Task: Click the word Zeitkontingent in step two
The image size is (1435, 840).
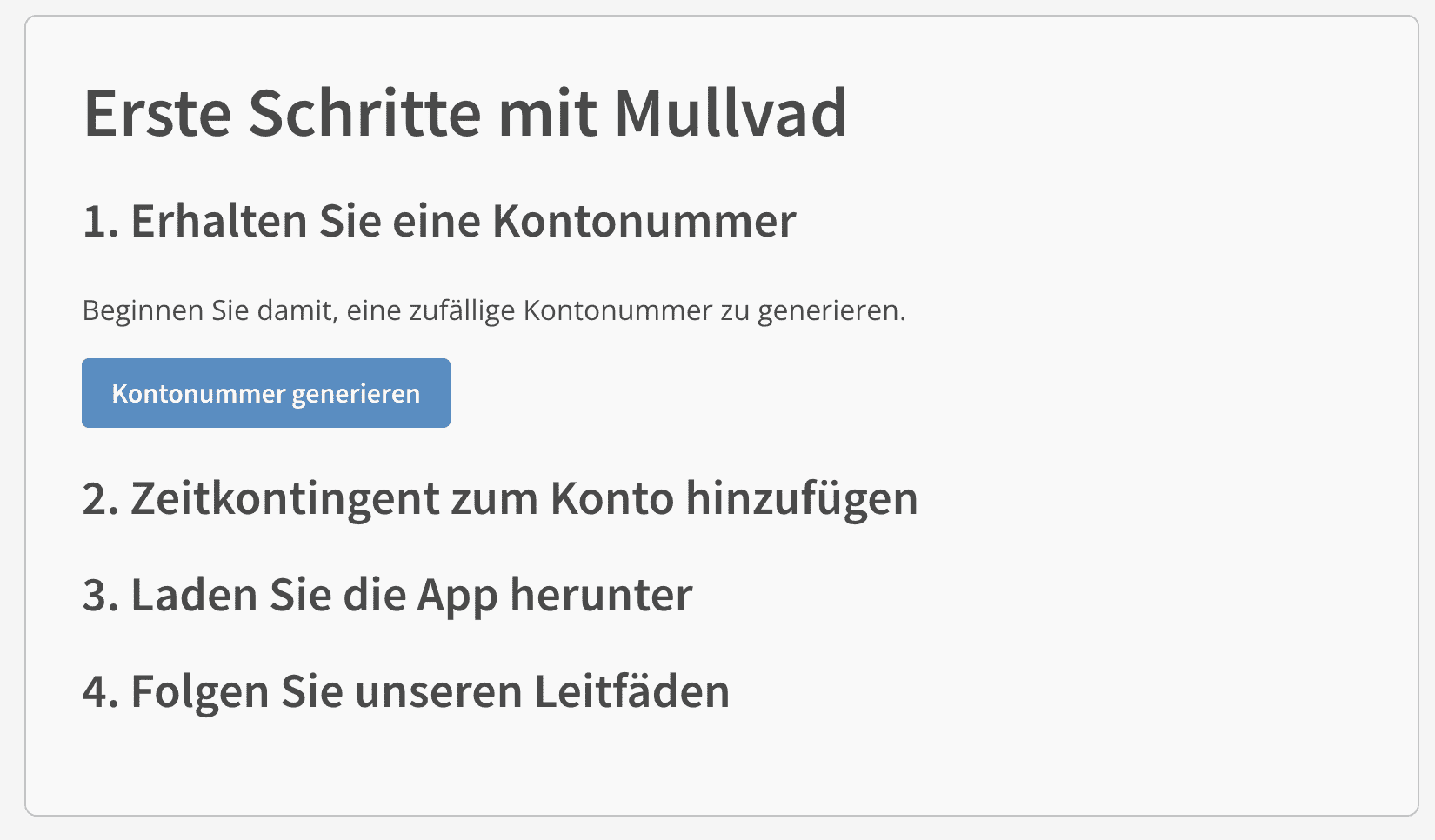Action: click(284, 499)
